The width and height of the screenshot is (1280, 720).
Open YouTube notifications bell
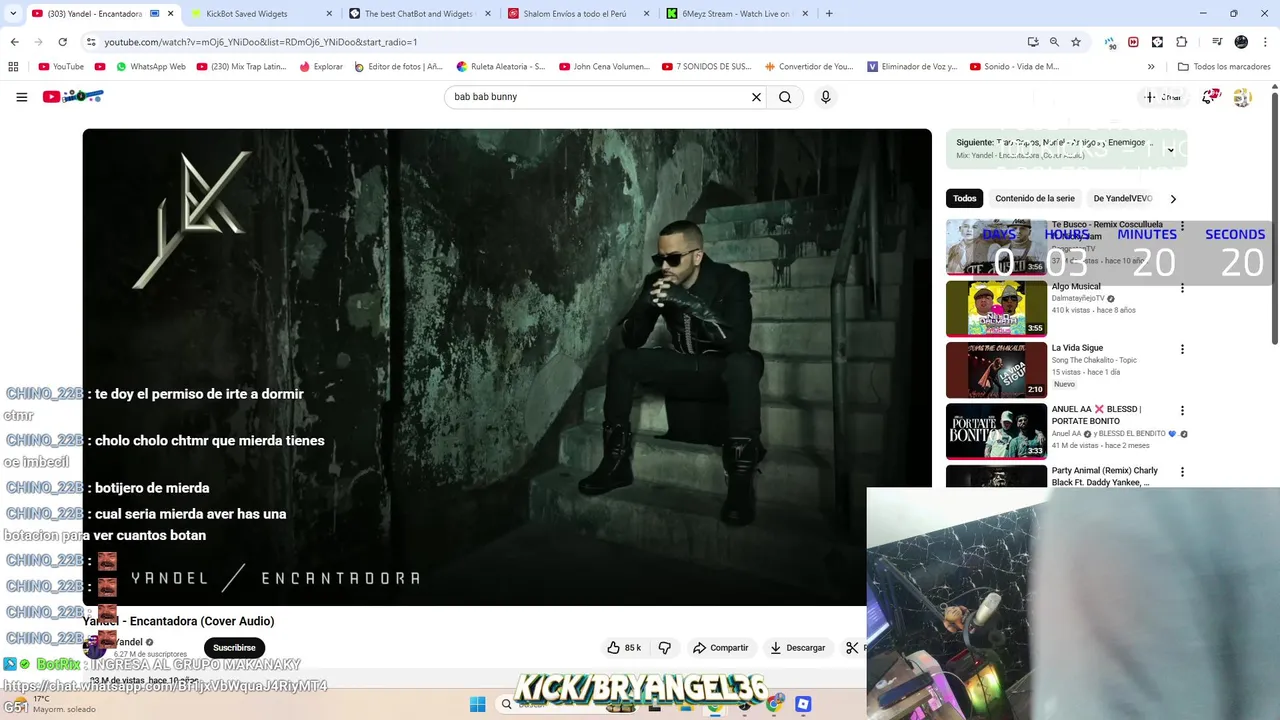click(1210, 97)
